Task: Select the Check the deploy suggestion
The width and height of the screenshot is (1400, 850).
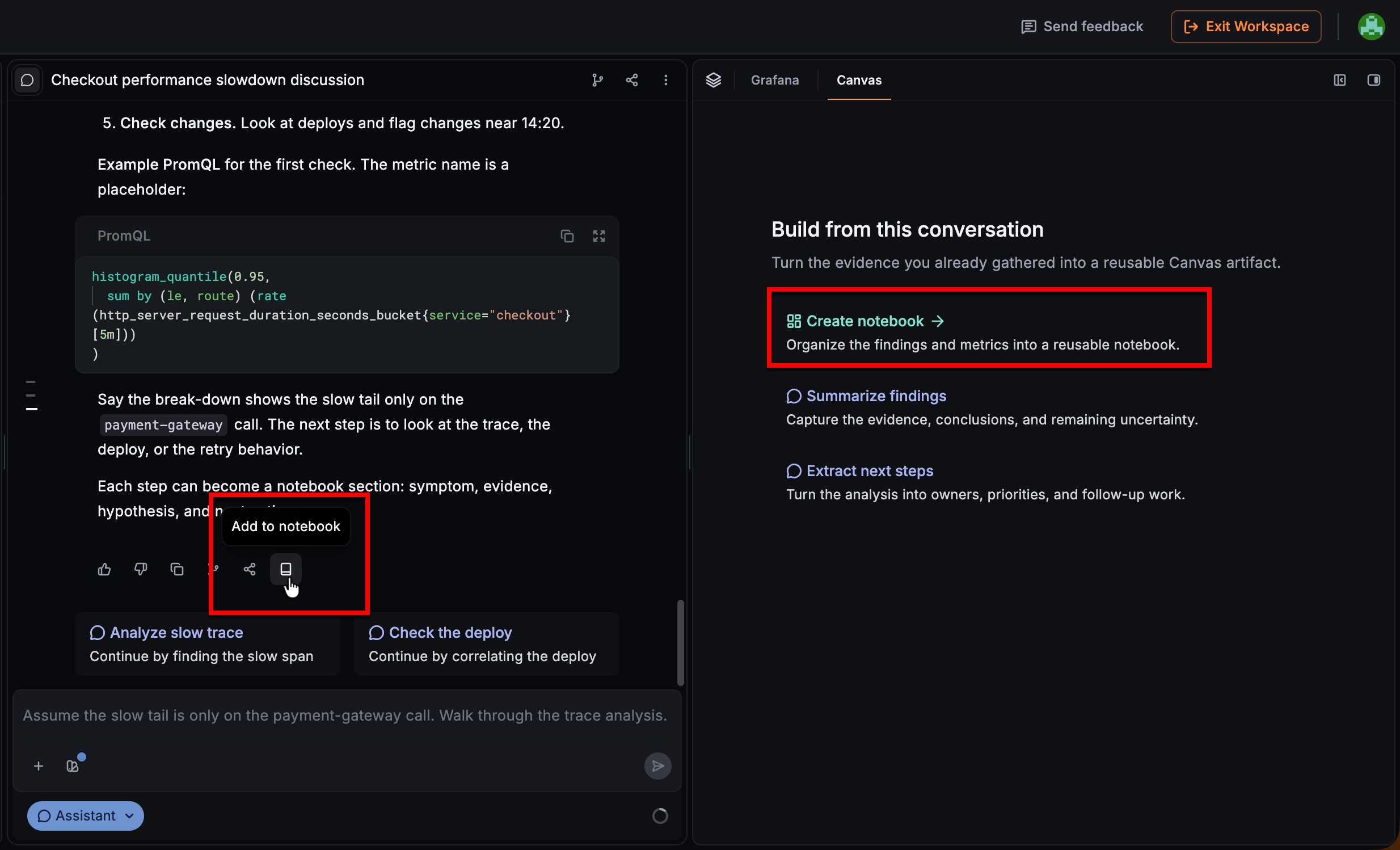Action: 486,645
